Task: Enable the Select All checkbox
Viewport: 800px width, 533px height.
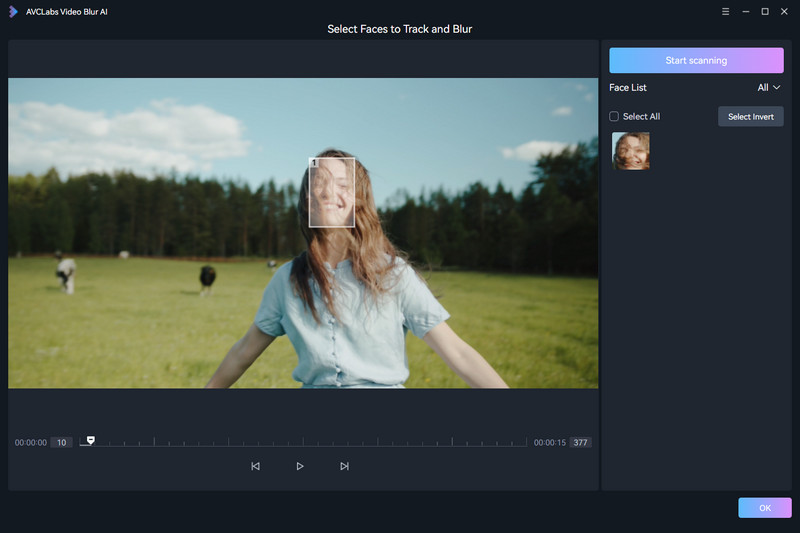Action: [x=615, y=117]
